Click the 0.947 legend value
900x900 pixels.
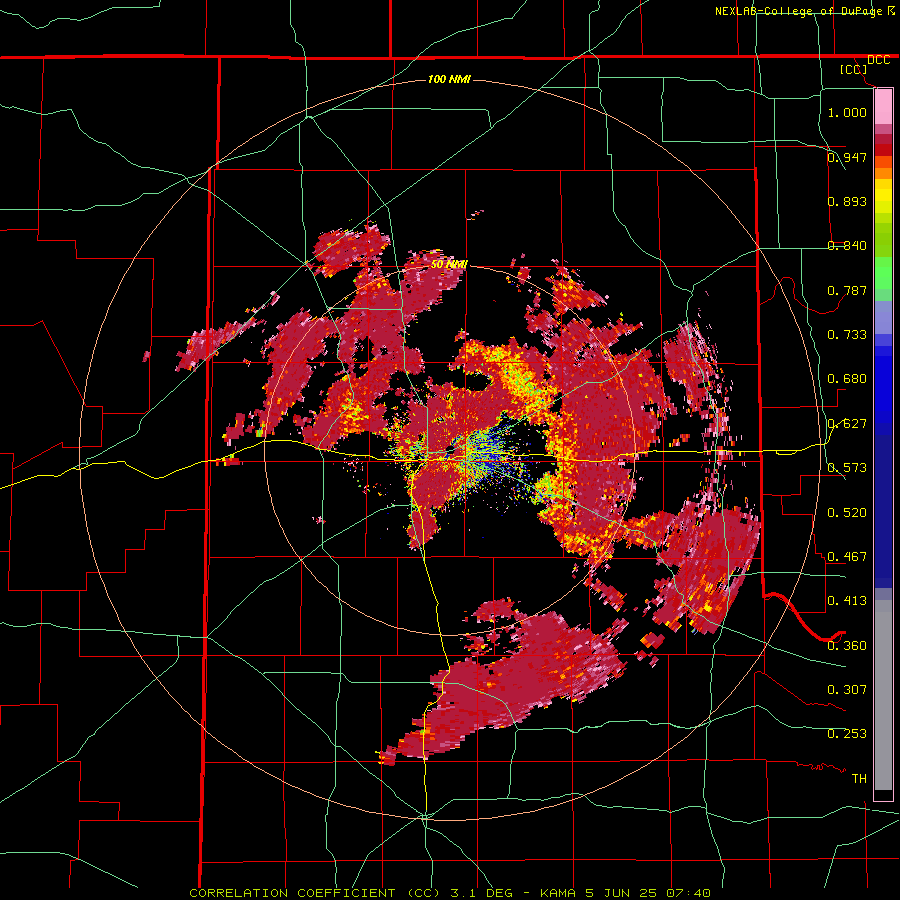coord(847,157)
